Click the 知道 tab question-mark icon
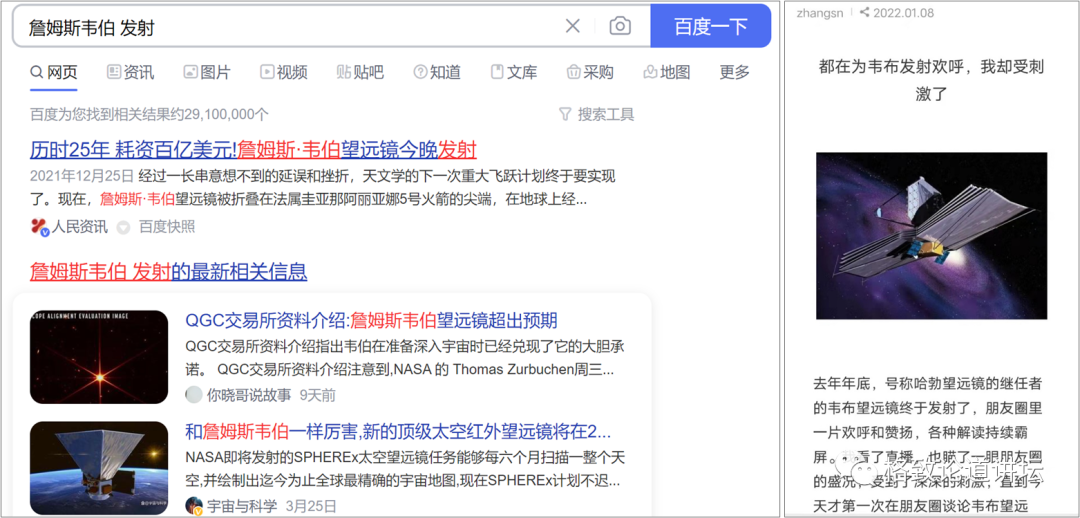The image size is (1080, 518). [x=420, y=72]
